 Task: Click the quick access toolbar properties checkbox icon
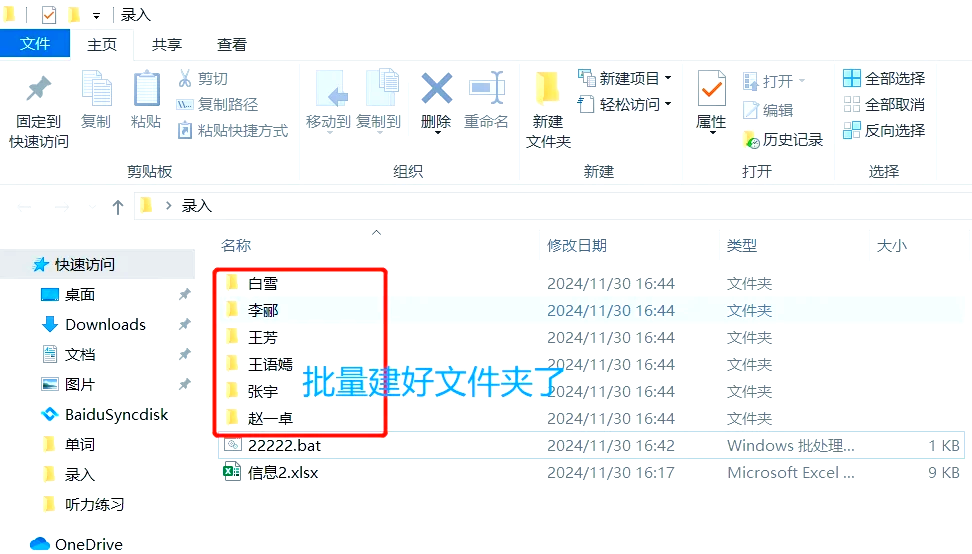49,14
